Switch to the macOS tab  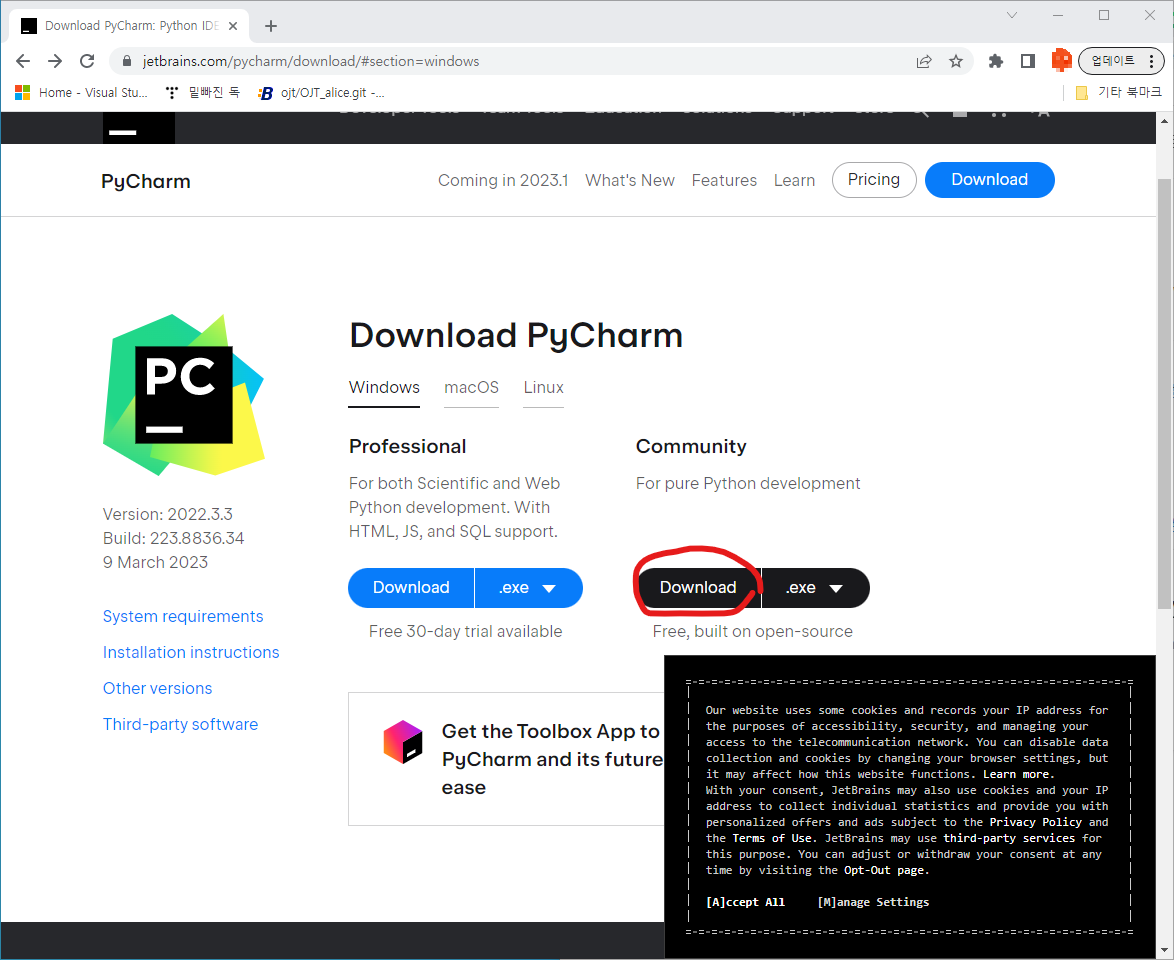click(471, 388)
